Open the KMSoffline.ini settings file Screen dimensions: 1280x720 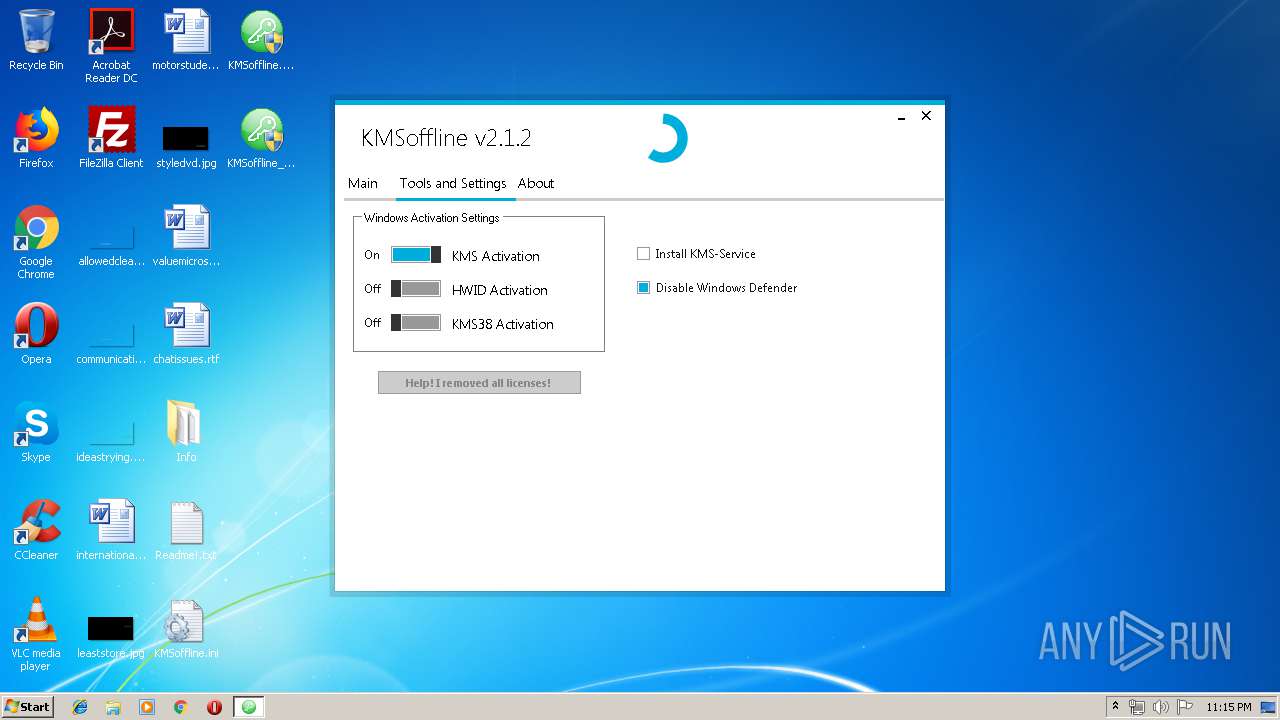186,628
